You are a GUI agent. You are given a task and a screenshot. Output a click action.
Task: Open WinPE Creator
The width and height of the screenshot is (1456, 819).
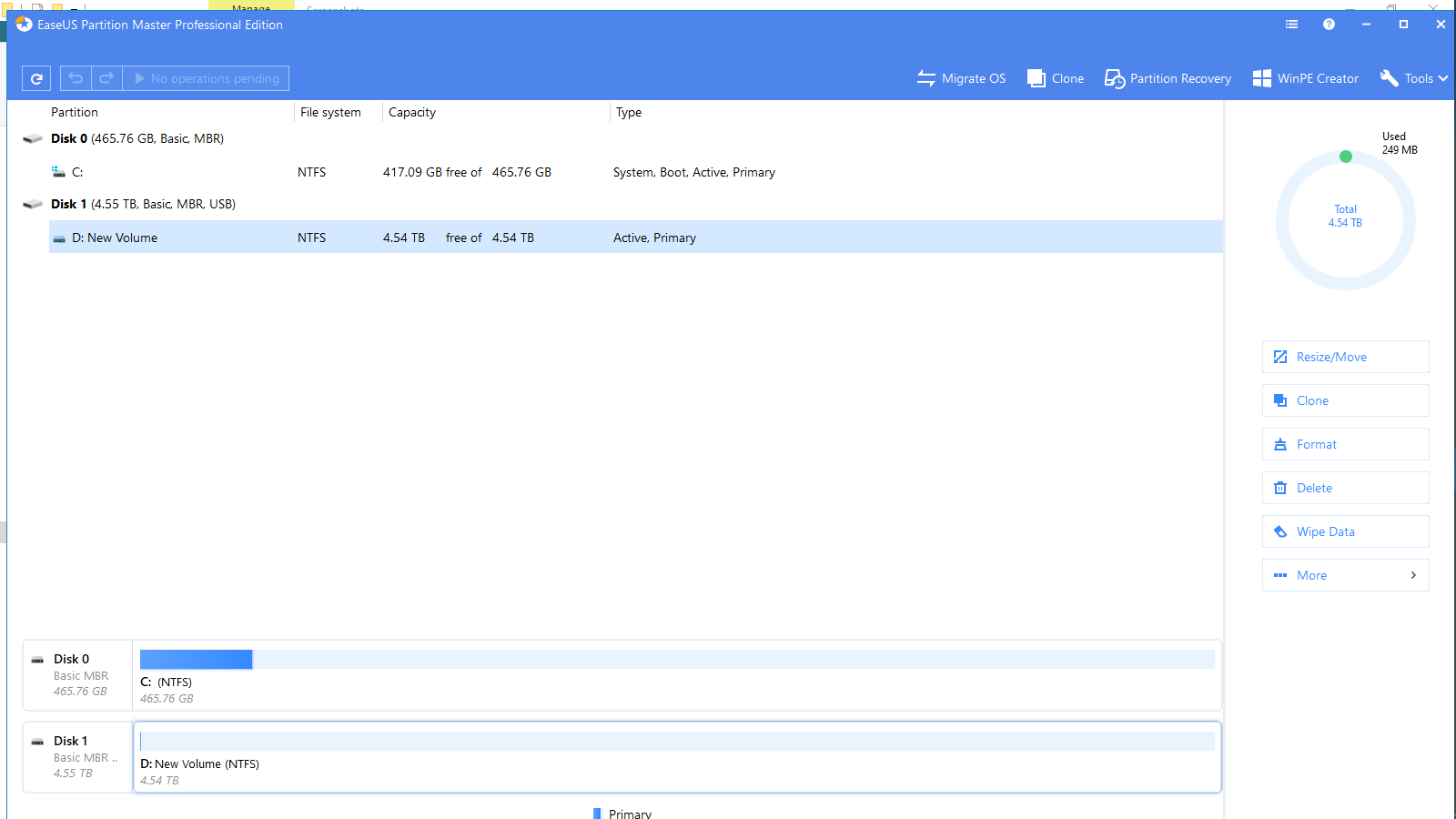tap(1305, 78)
